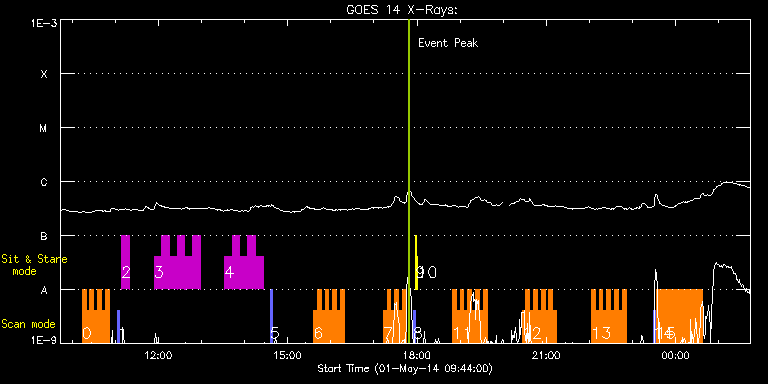Click the 'Sit & Stare mode' label
This screenshot has height=384, width=768.
click(x=34, y=265)
